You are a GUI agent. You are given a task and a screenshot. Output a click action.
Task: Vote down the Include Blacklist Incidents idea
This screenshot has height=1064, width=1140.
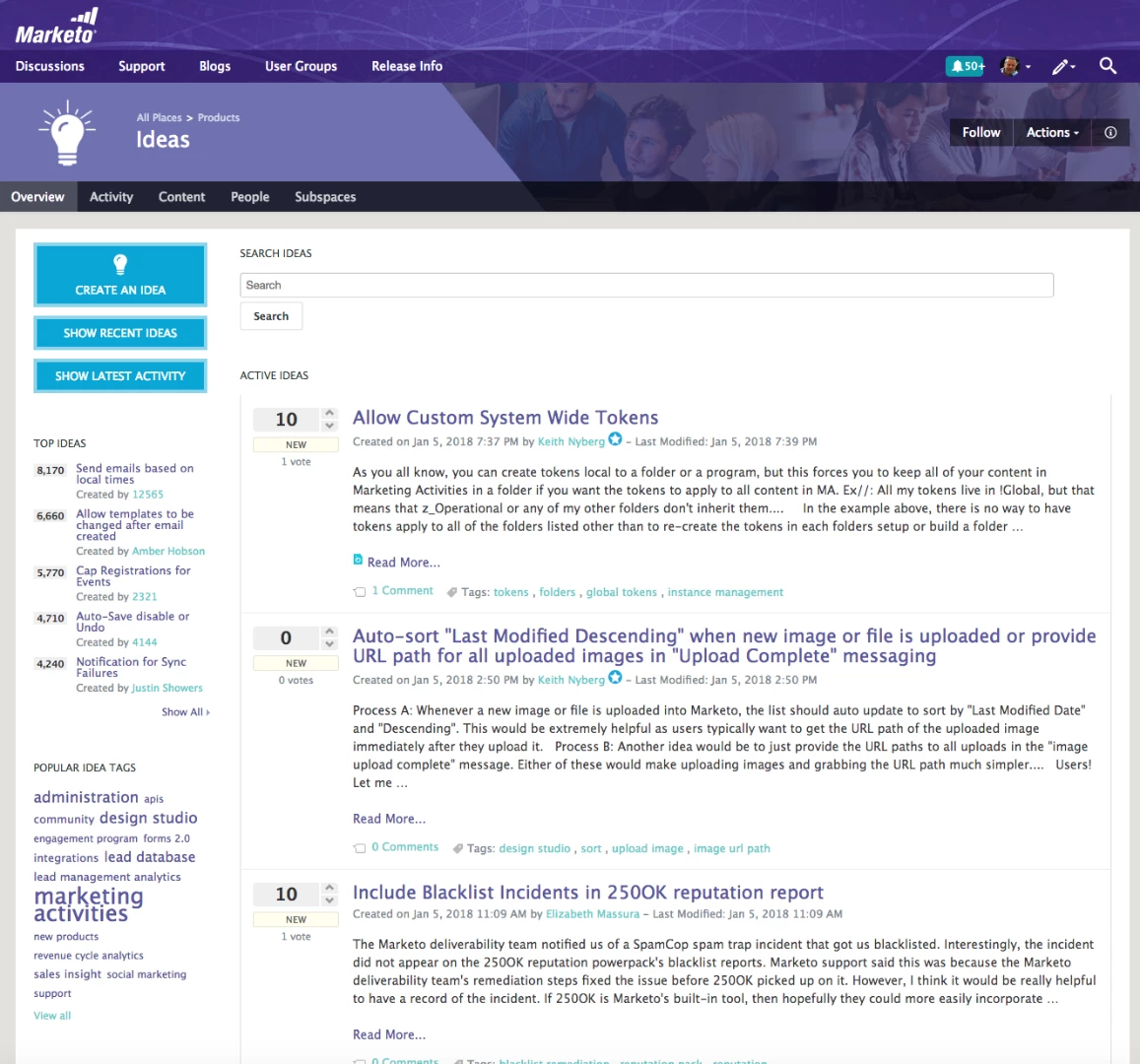pos(329,901)
